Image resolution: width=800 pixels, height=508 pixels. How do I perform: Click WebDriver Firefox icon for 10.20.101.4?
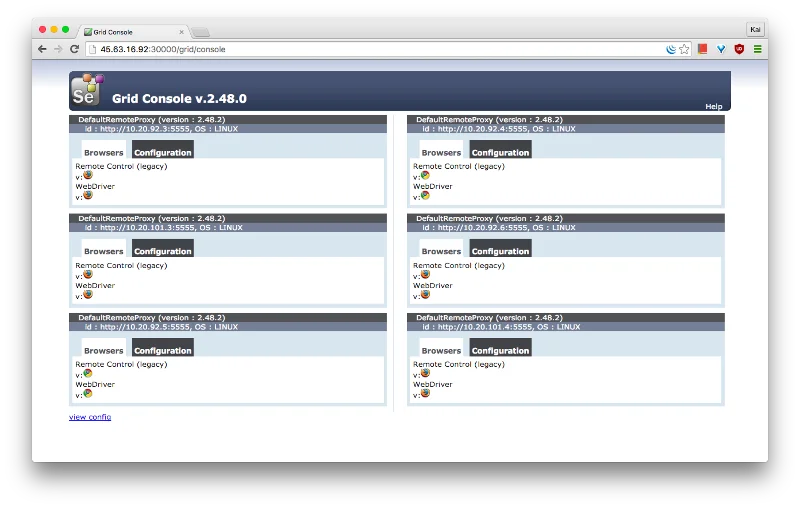425,393
